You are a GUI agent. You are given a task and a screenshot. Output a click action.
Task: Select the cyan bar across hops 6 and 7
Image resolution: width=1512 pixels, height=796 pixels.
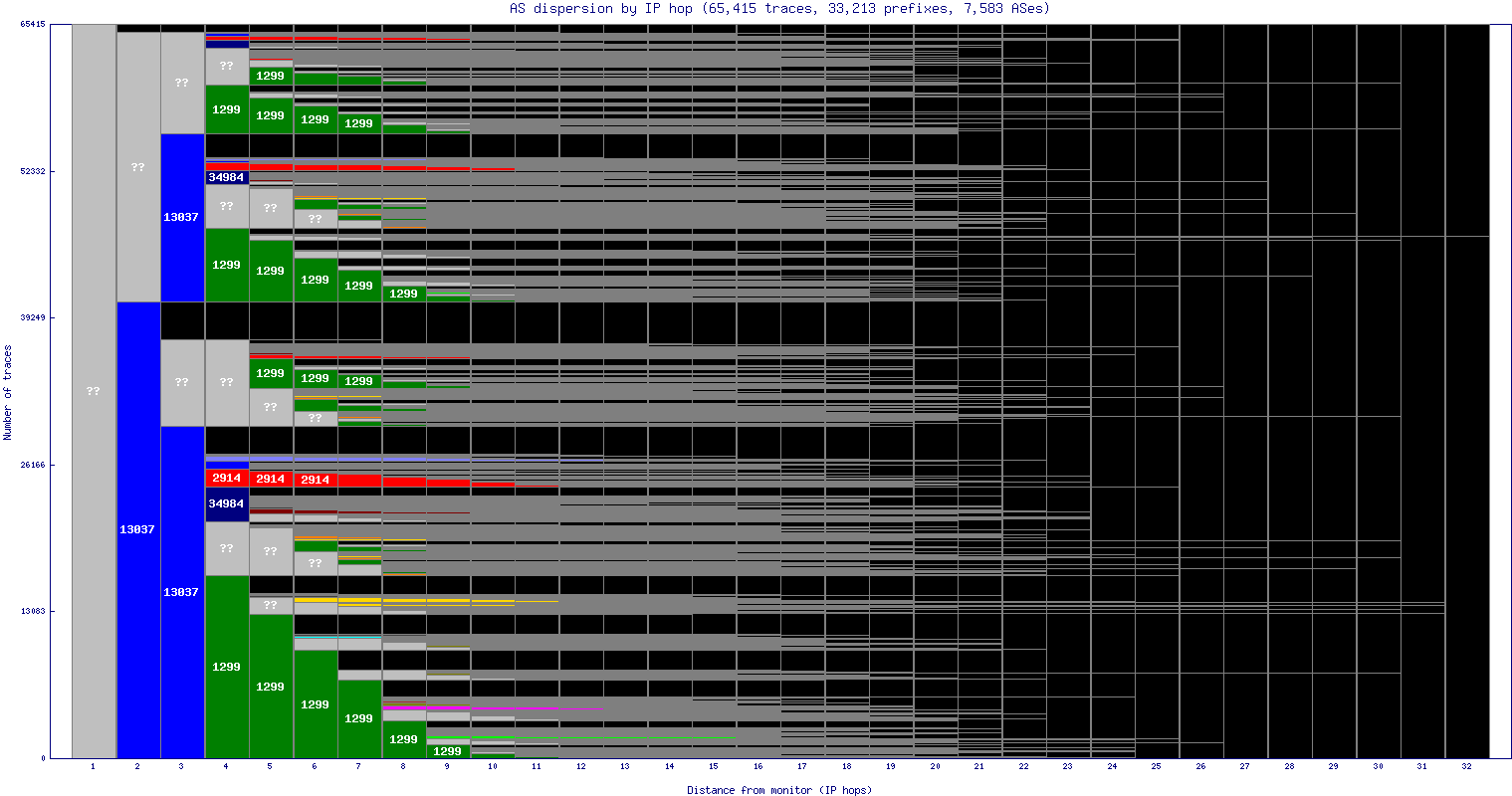click(x=337, y=637)
